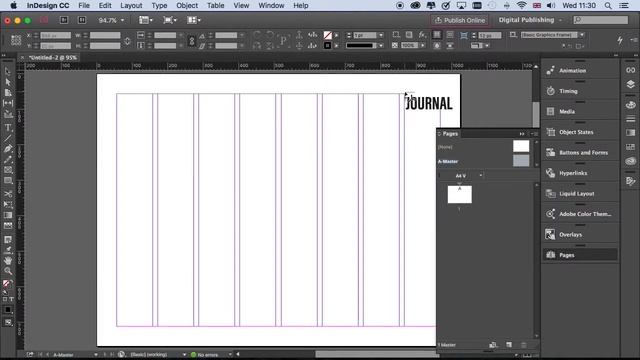Click the fill and stroke swatch in toolbox
Viewport: 640px width, 360px height.
click(x=7, y=284)
